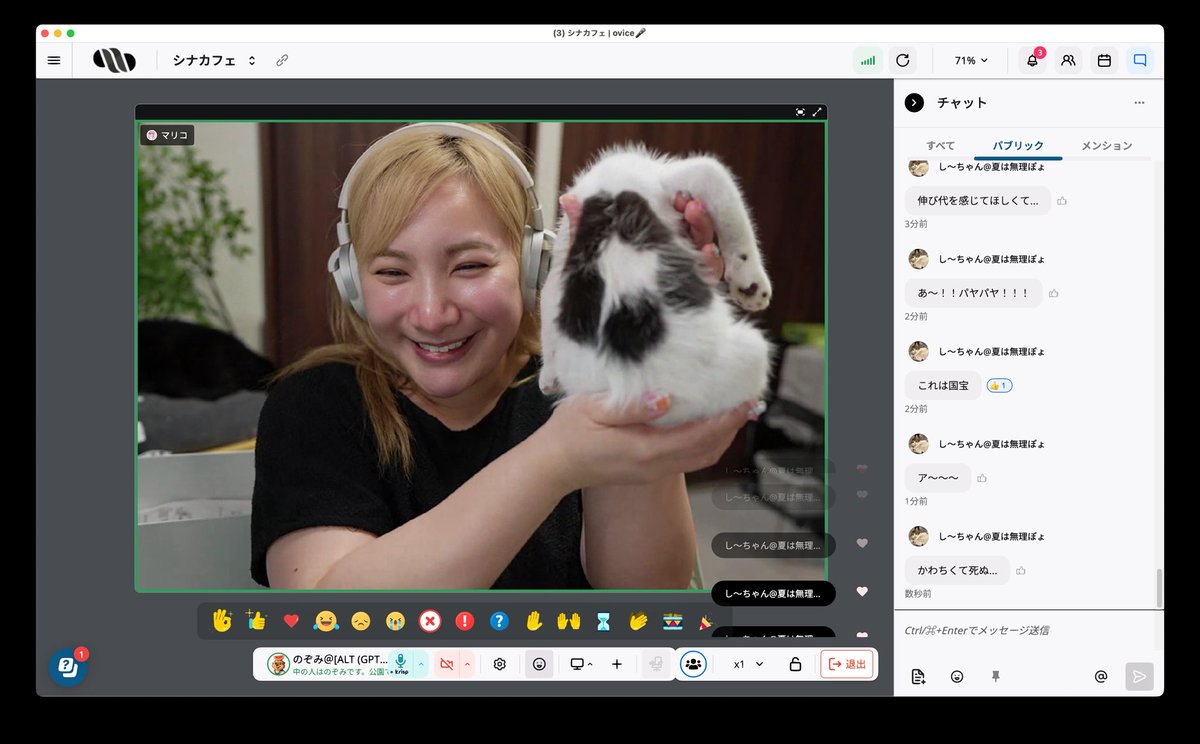The image size is (1200, 744).
Task: Open the x1 speed dropdown
Action: [748, 664]
